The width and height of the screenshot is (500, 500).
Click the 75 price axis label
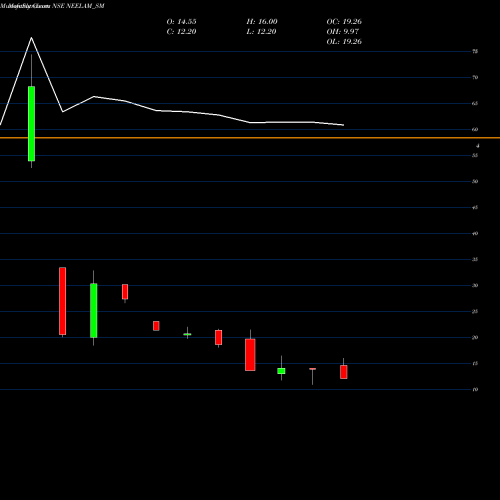click(x=475, y=51)
